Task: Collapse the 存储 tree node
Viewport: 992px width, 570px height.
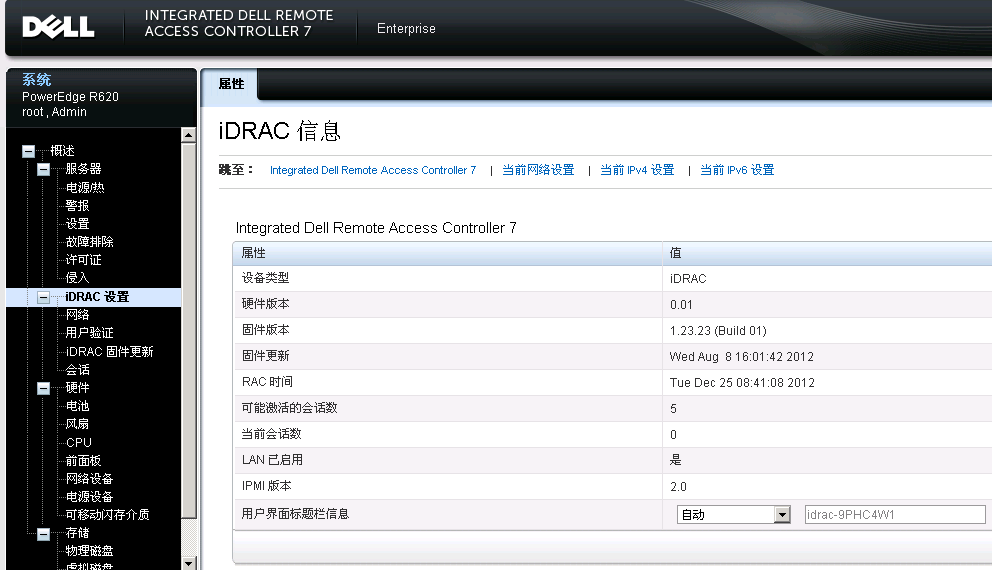Action: pos(43,535)
